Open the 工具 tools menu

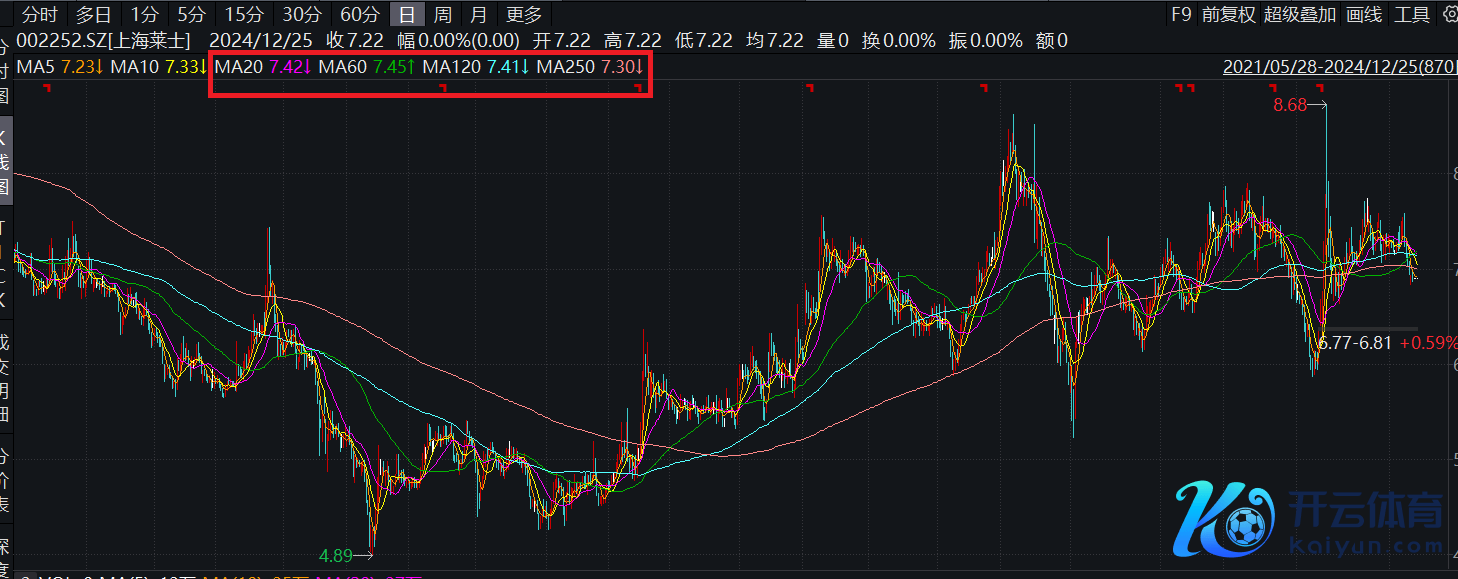coord(1412,14)
